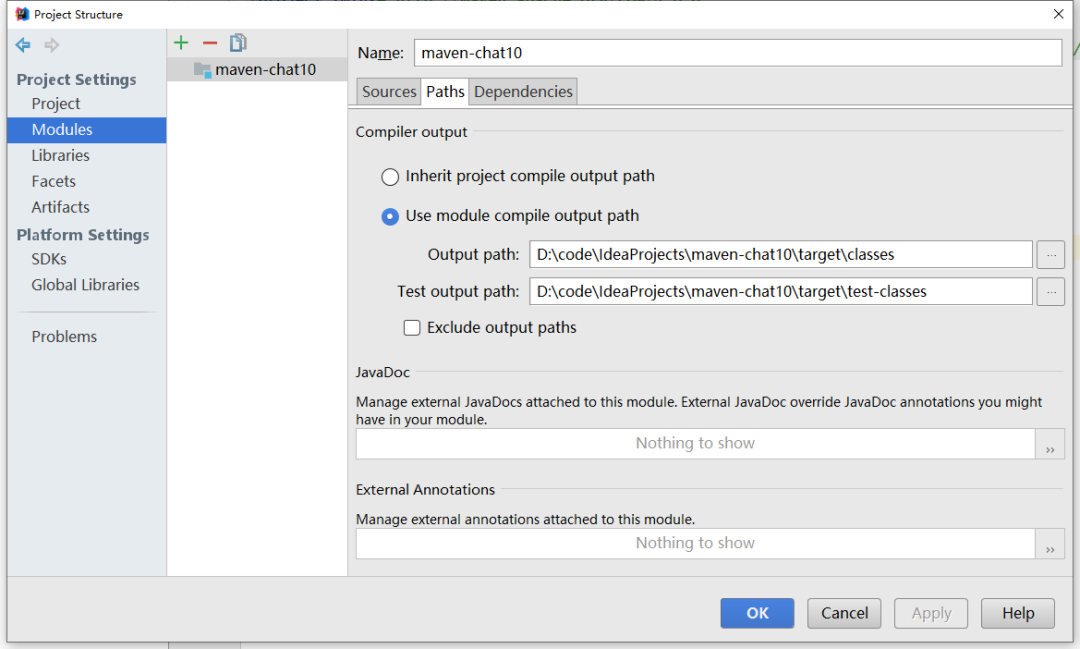Click the forward navigation arrow
This screenshot has height=649, width=1080.
[52, 45]
